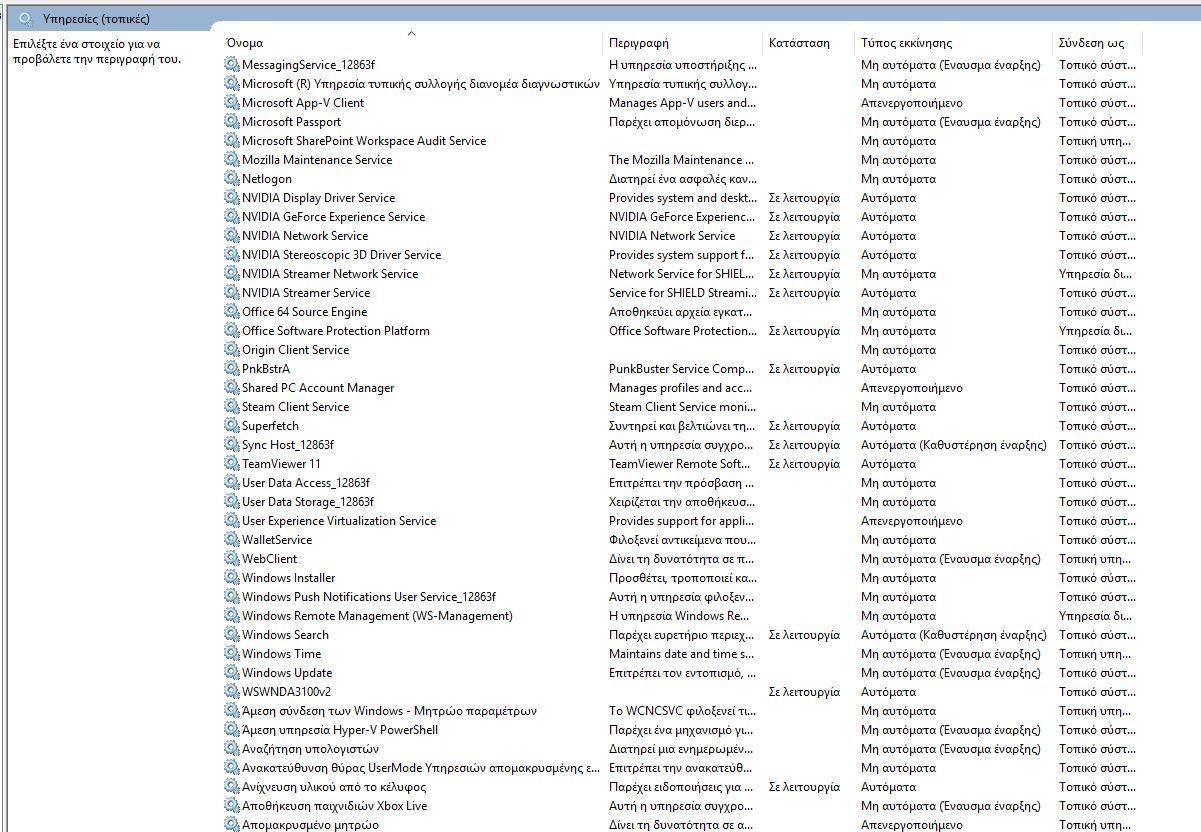Select the User Data Storage_12863f service
The image size is (1201, 832).
point(682,502)
